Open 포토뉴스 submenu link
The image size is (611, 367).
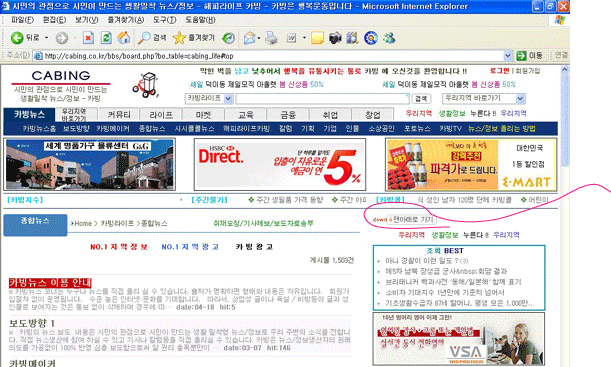417,129
